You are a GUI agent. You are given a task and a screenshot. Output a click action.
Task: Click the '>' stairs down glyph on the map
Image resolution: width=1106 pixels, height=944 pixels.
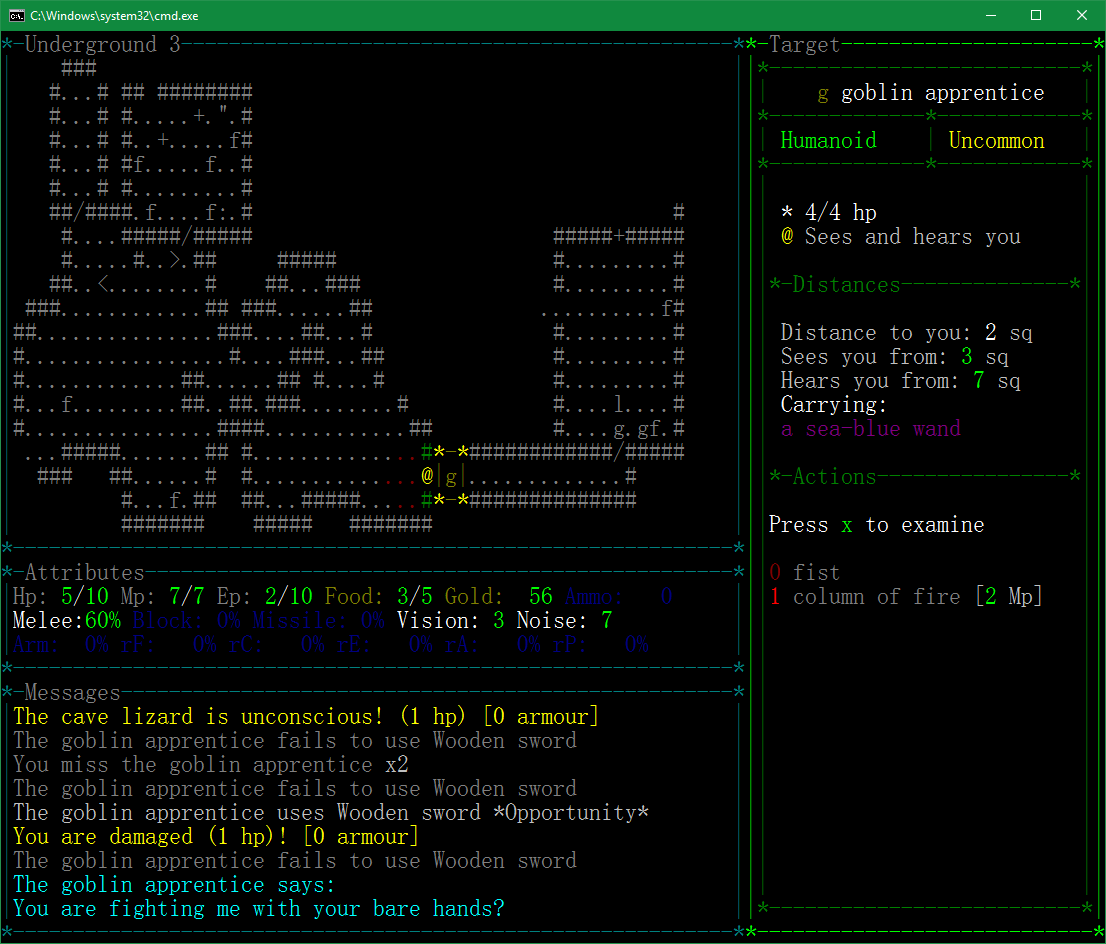coord(176,260)
